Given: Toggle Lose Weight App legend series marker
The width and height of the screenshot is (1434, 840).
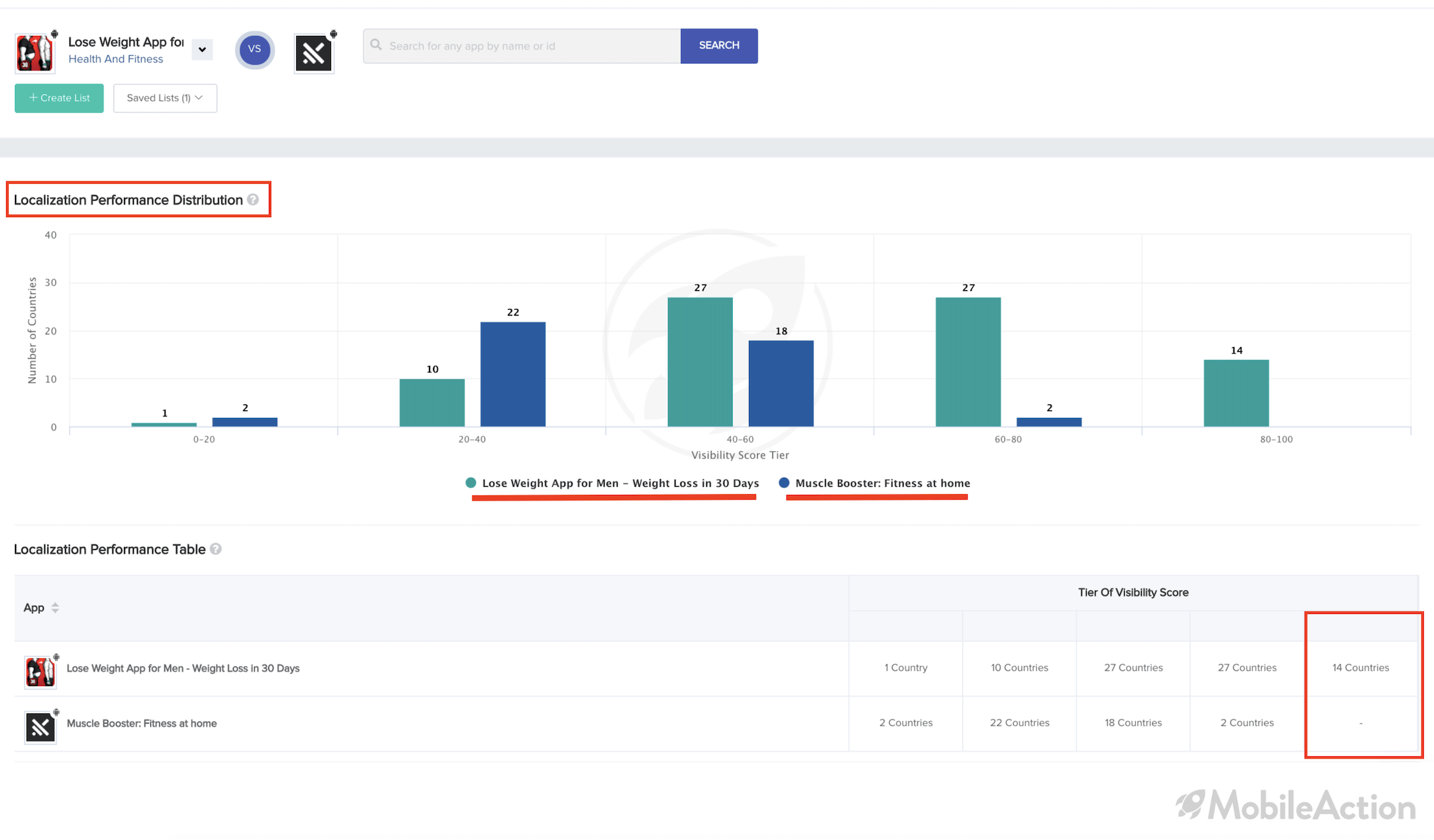Looking at the screenshot, I should click(471, 483).
